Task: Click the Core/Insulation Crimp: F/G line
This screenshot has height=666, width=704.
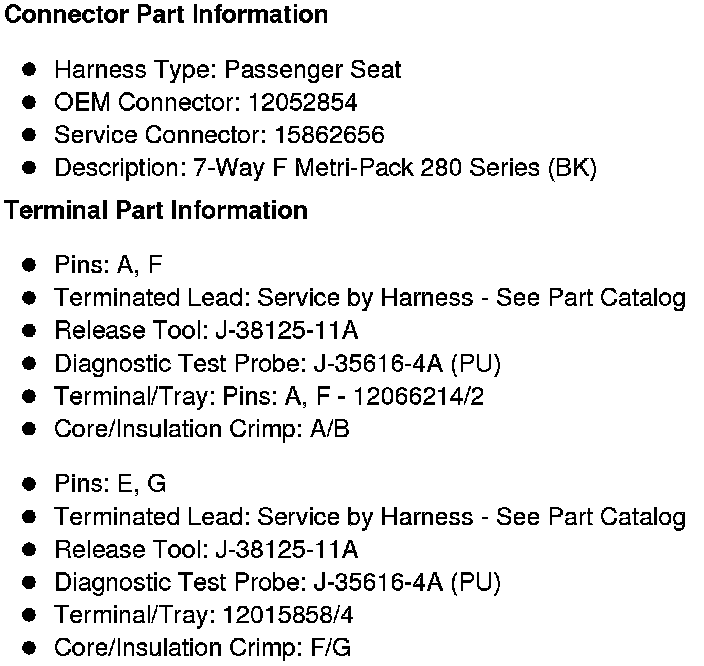Action: (x=202, y=648)
